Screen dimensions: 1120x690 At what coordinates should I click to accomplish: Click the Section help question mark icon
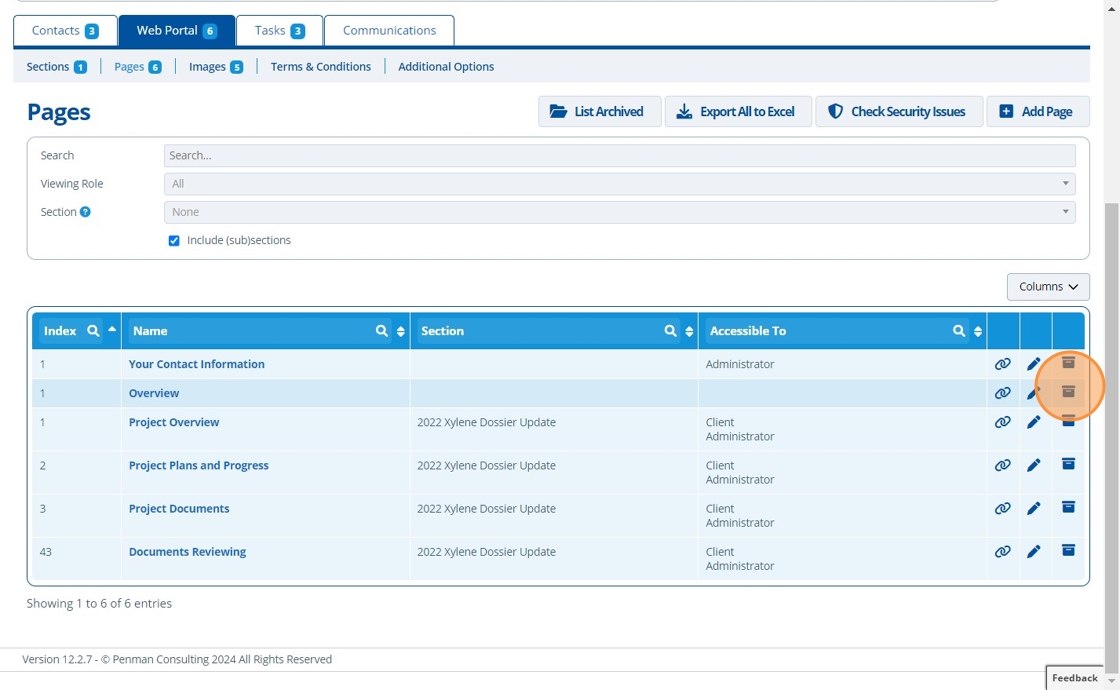85,212
